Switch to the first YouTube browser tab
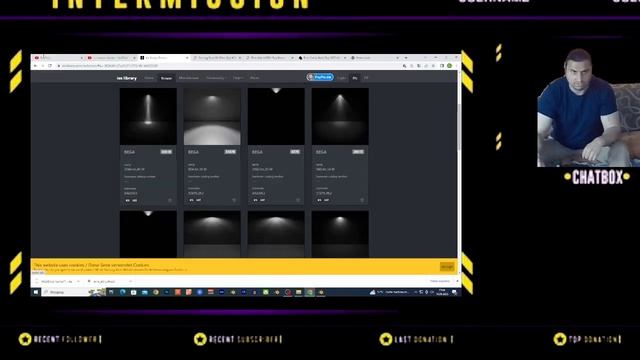 coord(58,58)
